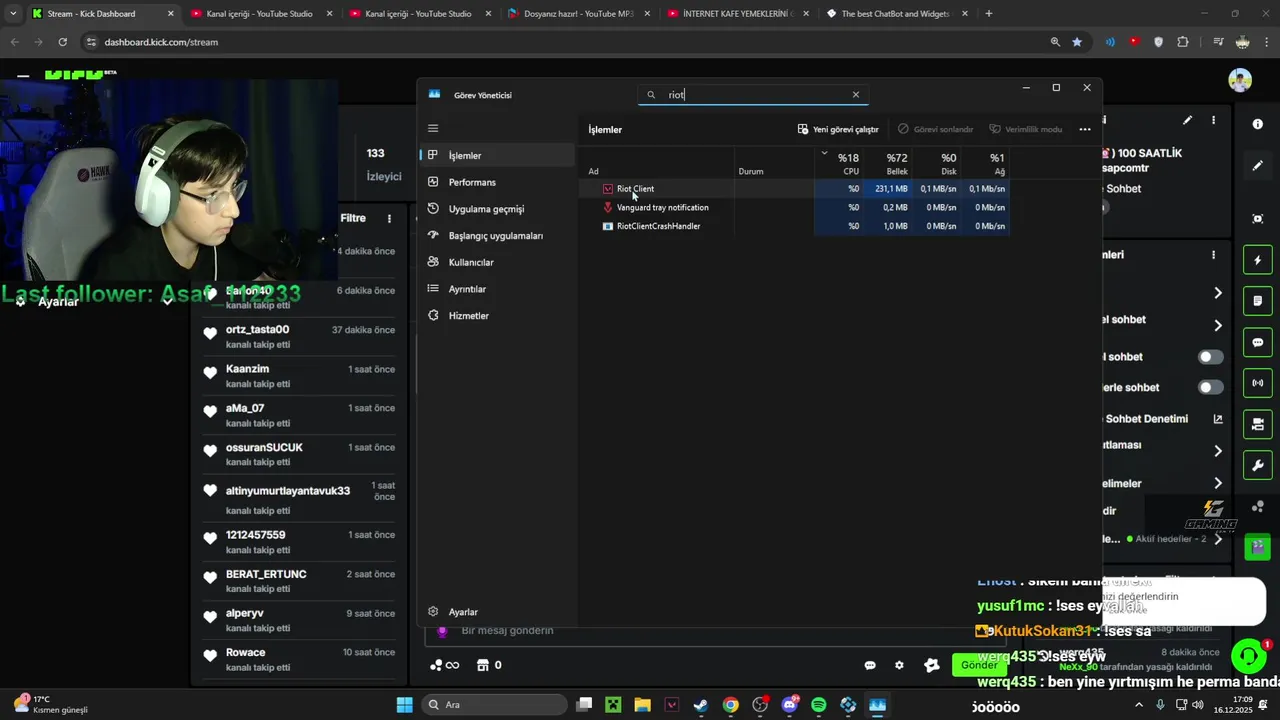
Task: Switch to Uygulama geçmişi tab
Action: 497,209
